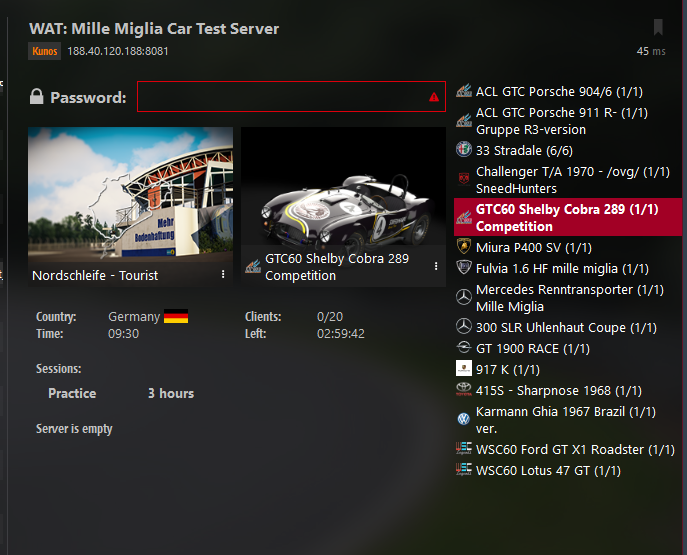Click the Practice session label

click(72, 393)
